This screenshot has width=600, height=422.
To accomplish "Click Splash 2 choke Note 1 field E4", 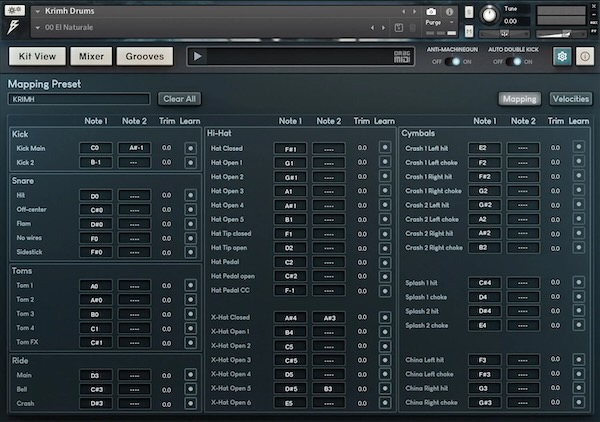I will 484,326.
